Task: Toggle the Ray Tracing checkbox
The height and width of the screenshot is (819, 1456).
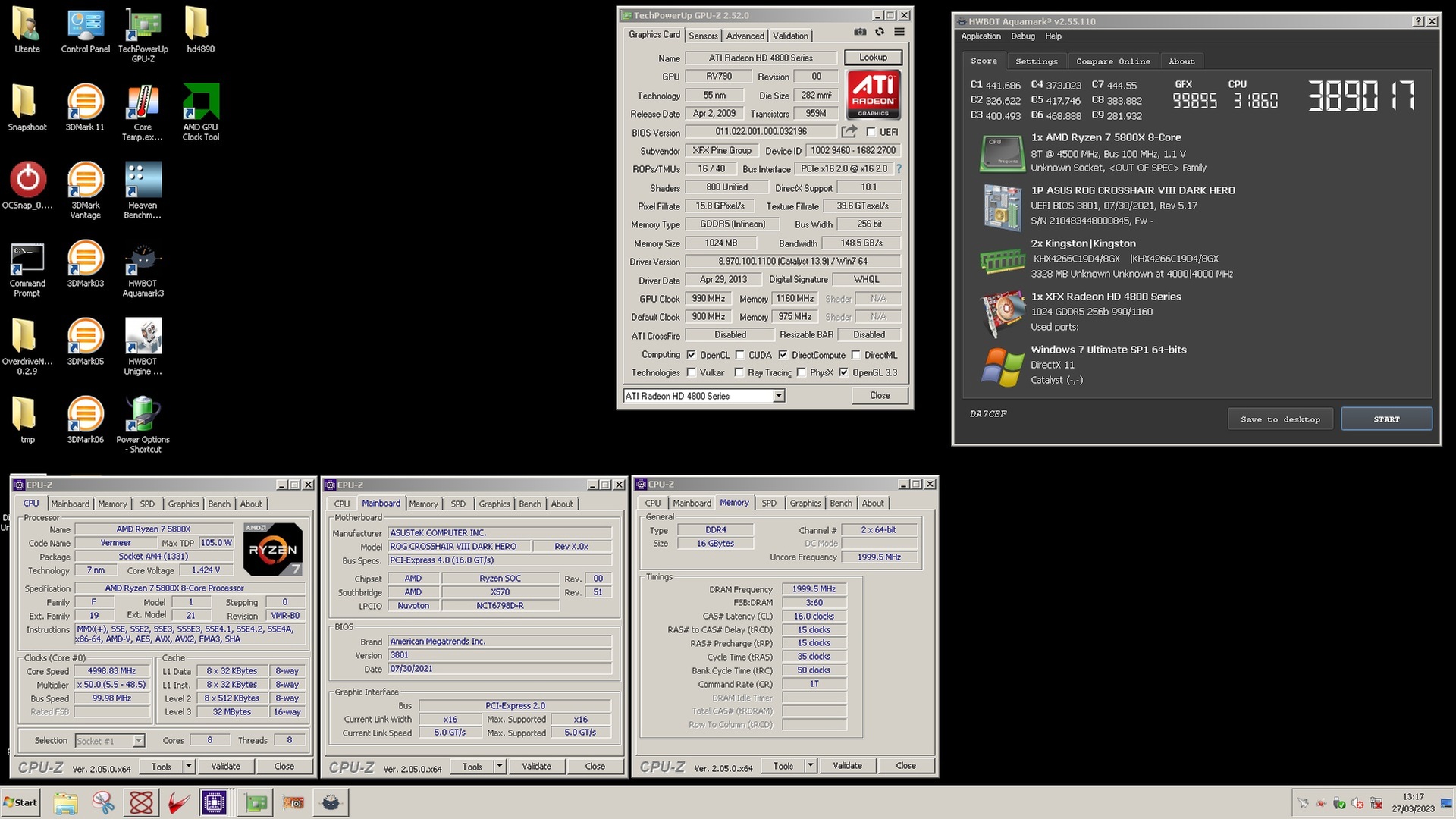Action: 739,372
